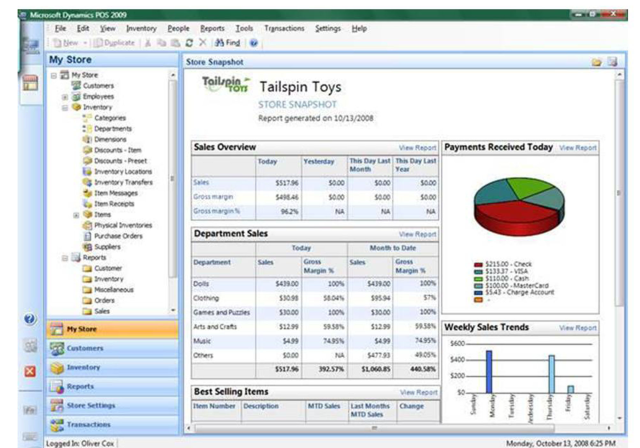Open the Tools menu

pos(244,29)
